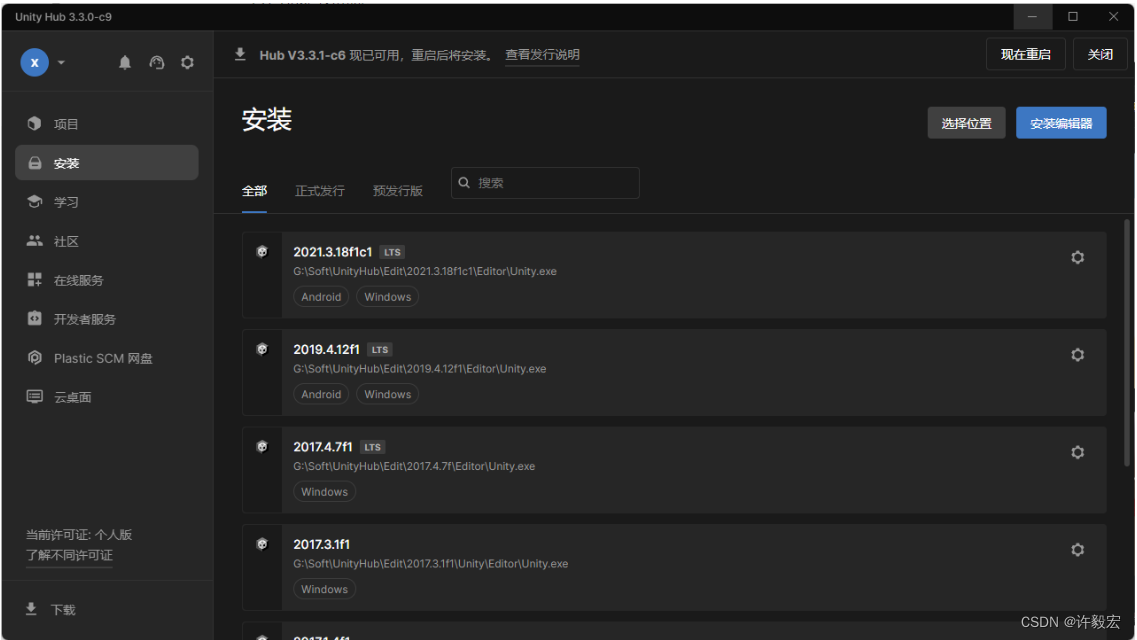This screenshot has width=1137, height=640.
Task: Click the 2017.3.1f1 Unity.exe path
Action: (431, 563)
